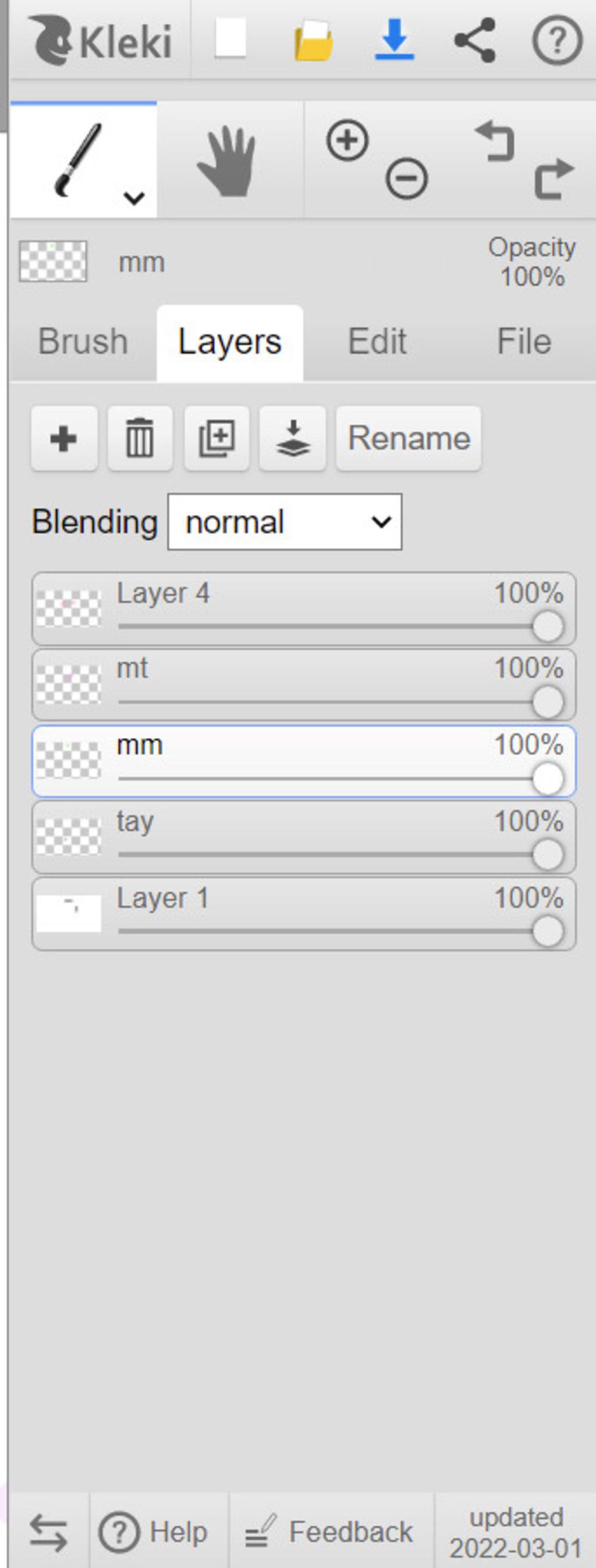Merge layer down with stack icon
596x1568 pixels.
293,438
